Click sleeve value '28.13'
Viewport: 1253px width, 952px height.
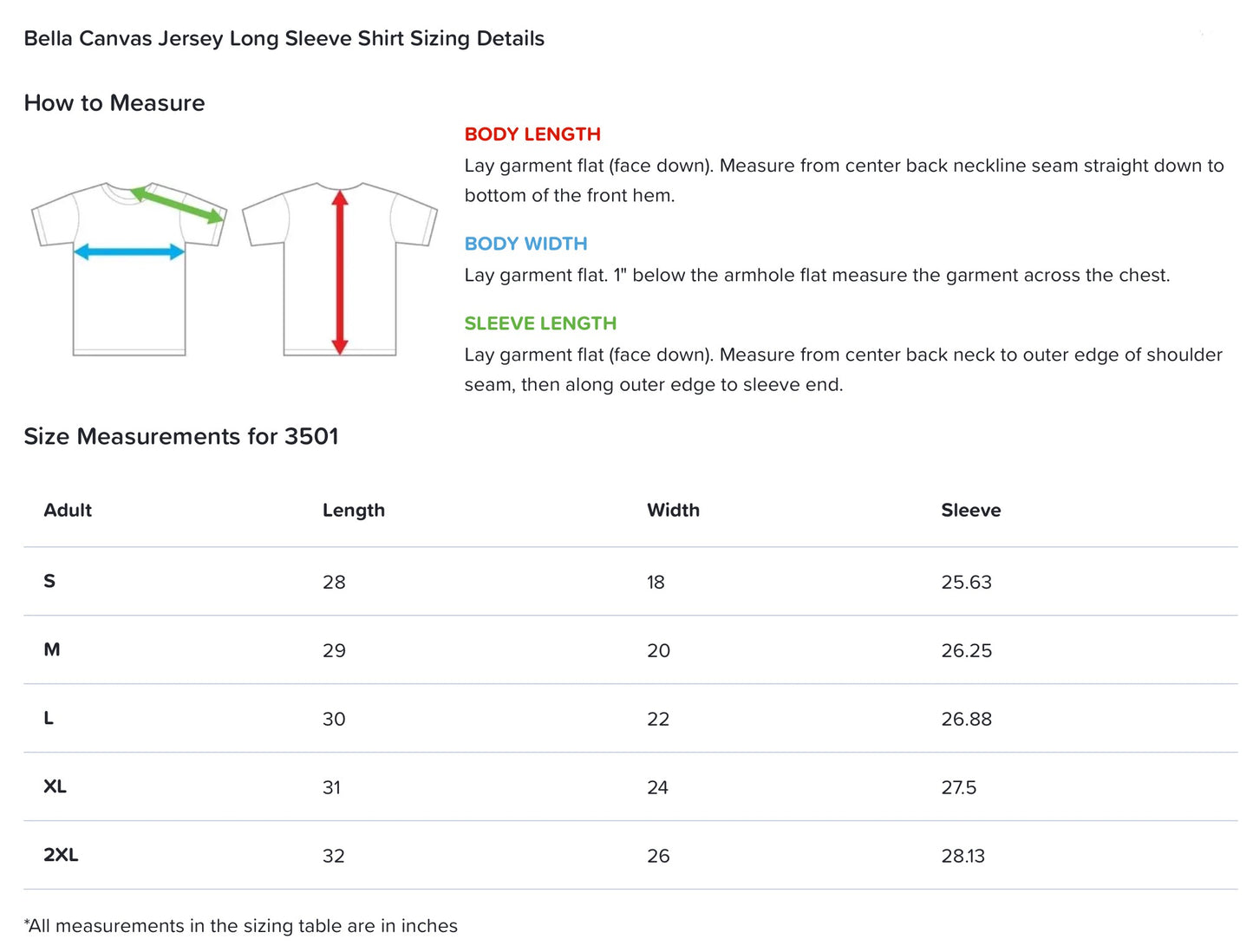tap(963, 856)
